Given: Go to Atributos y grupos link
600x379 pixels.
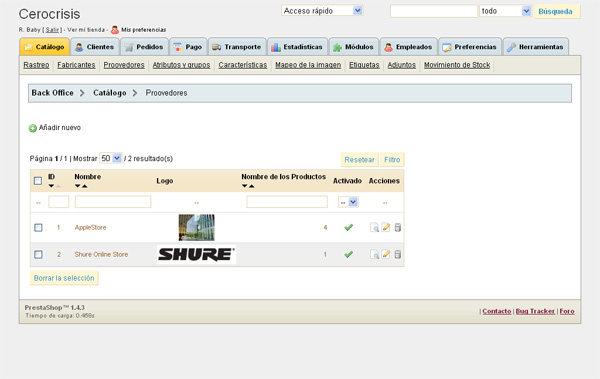Looking at the screenshot, I should pos(181,65).
